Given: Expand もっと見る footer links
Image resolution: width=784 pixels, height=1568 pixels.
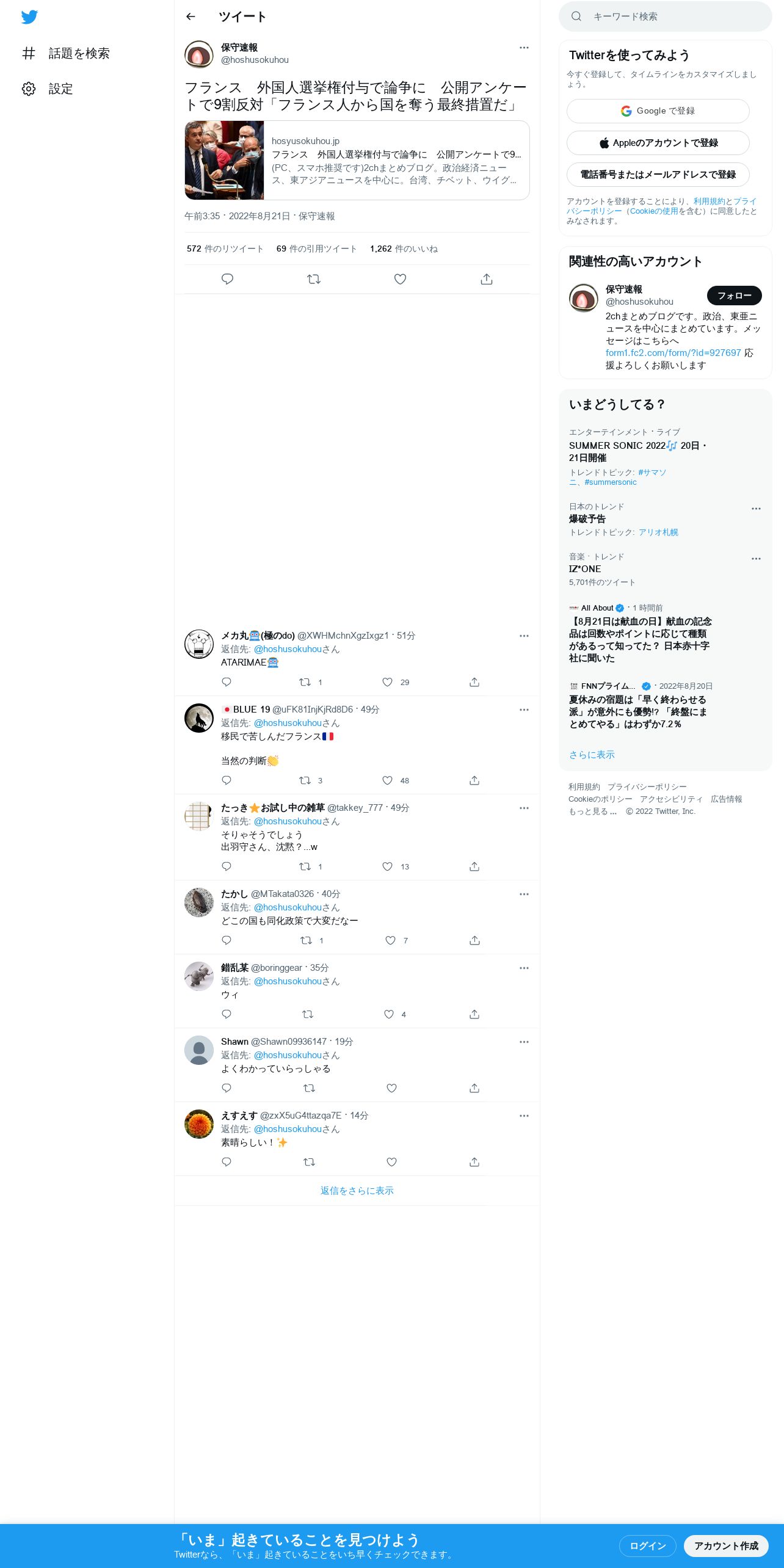Looking at the screenshot, I should (592, 811).
